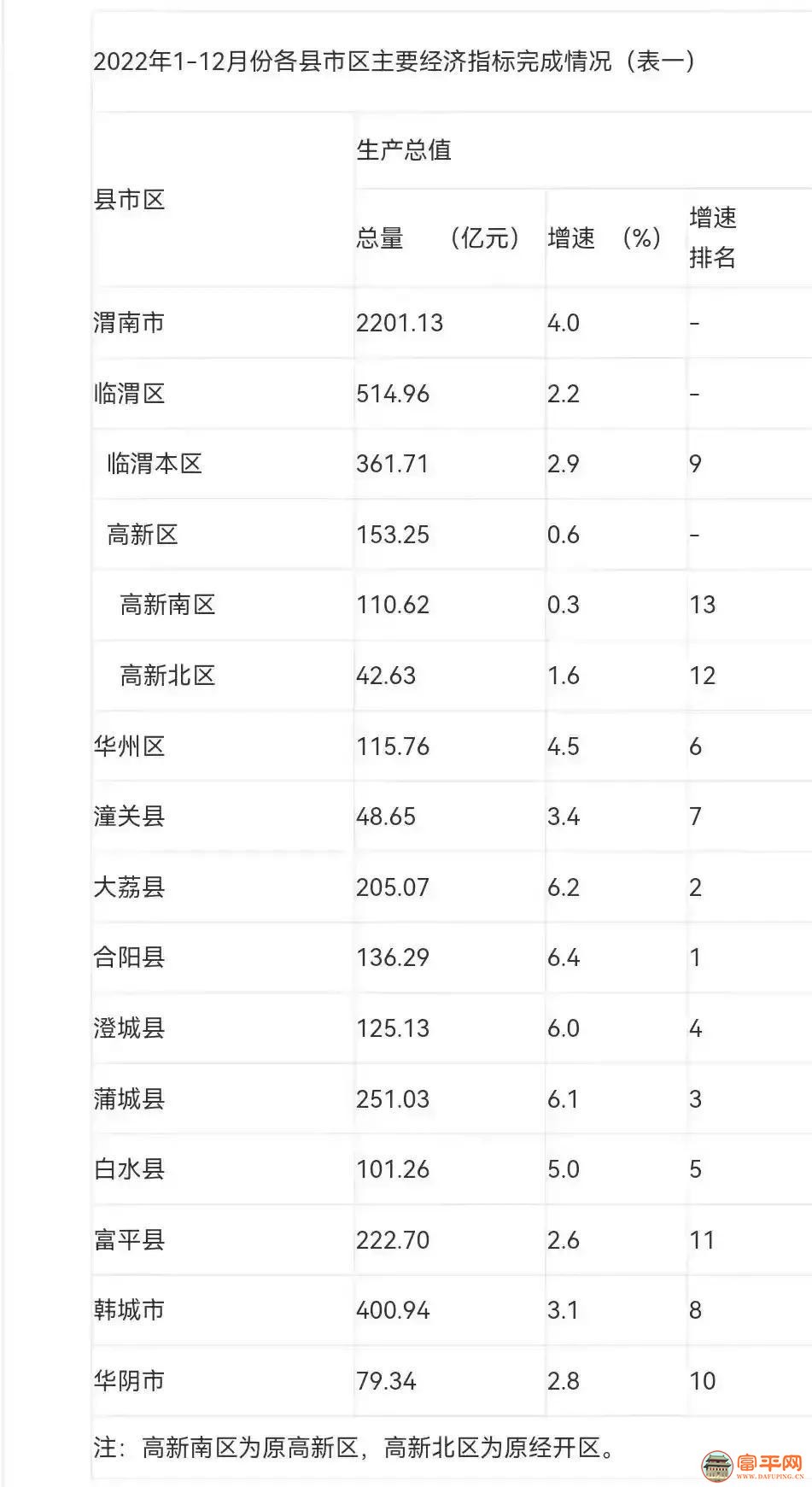The image size is (812, 1487).
Task: Click the 生产总值 header cell
Action: click(x=403, y=150)
